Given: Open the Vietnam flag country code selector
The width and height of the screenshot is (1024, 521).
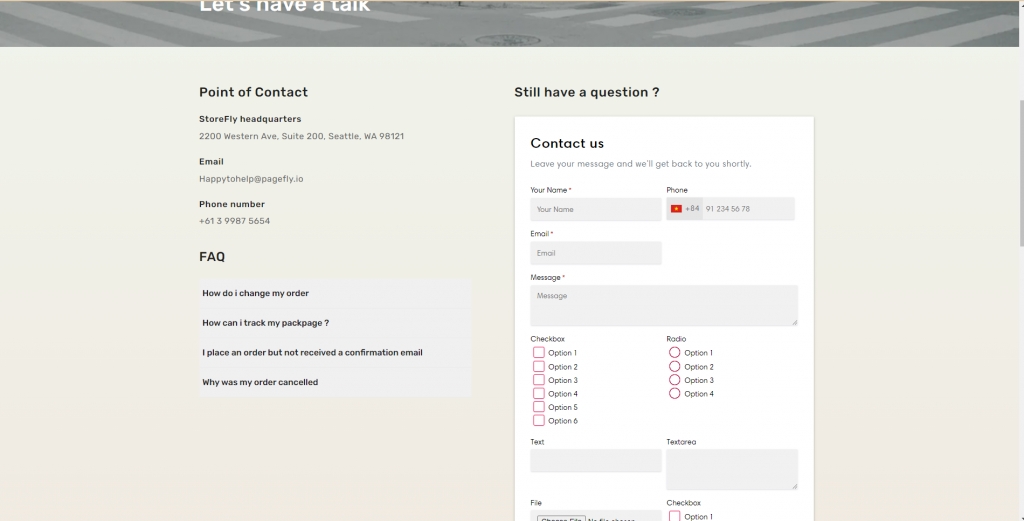Looking at the screenshot, I should tap(684, 209).
